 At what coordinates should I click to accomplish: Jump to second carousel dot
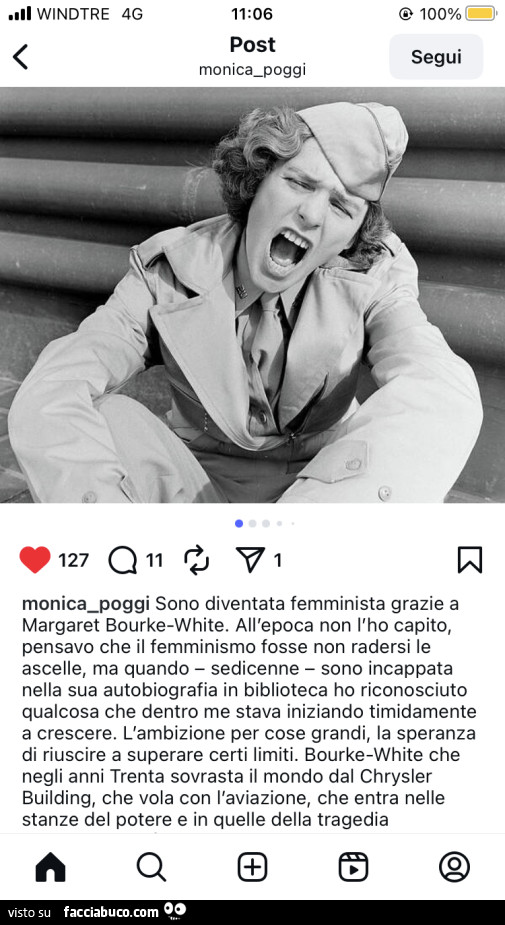coord(252,523)
